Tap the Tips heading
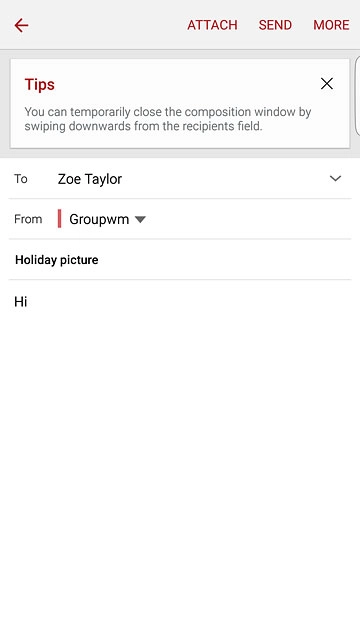 coord(40,84)
